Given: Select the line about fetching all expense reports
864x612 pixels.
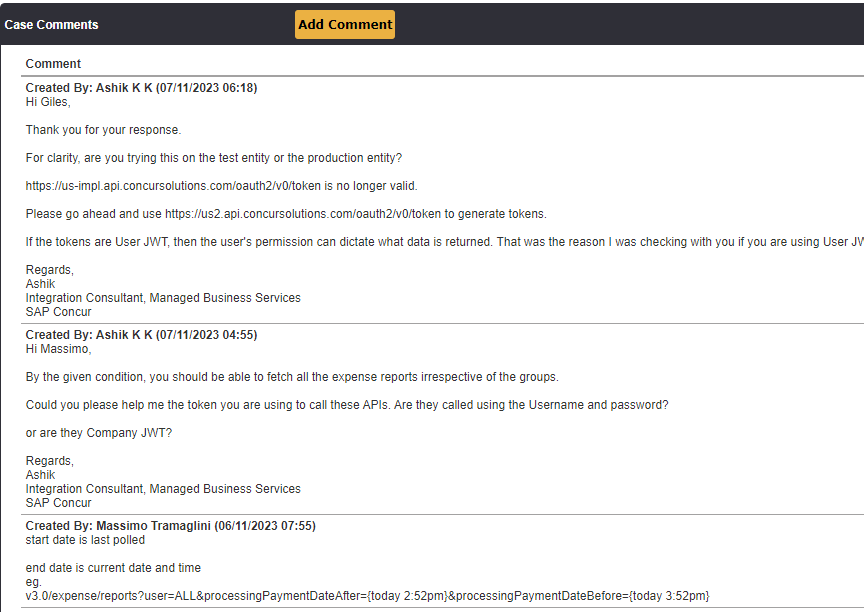Looking at the screenshot, I should pyautogui.click(x=292, y=377).
